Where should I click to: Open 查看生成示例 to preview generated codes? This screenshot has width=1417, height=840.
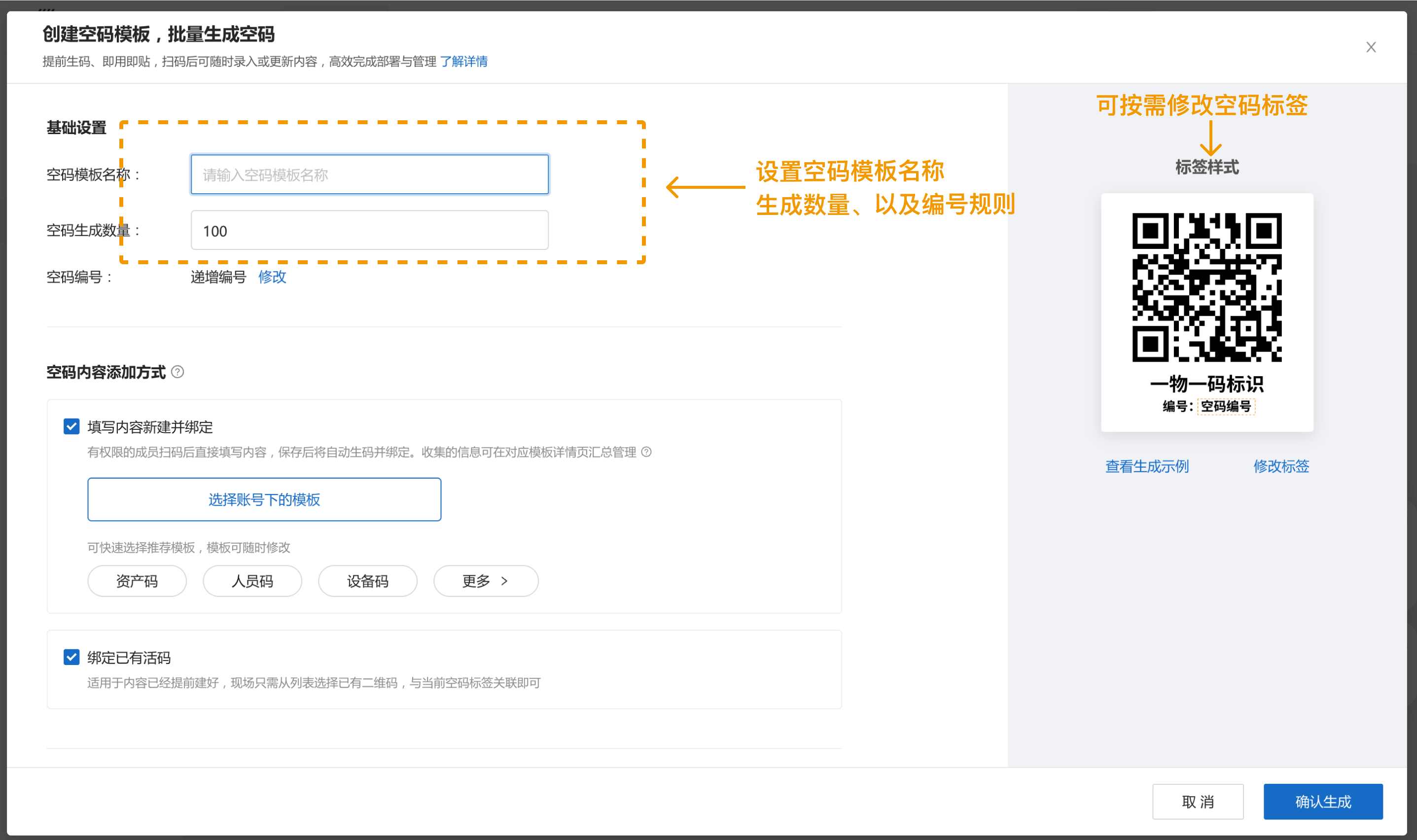pyautogui.click(x=1146, y=466)
